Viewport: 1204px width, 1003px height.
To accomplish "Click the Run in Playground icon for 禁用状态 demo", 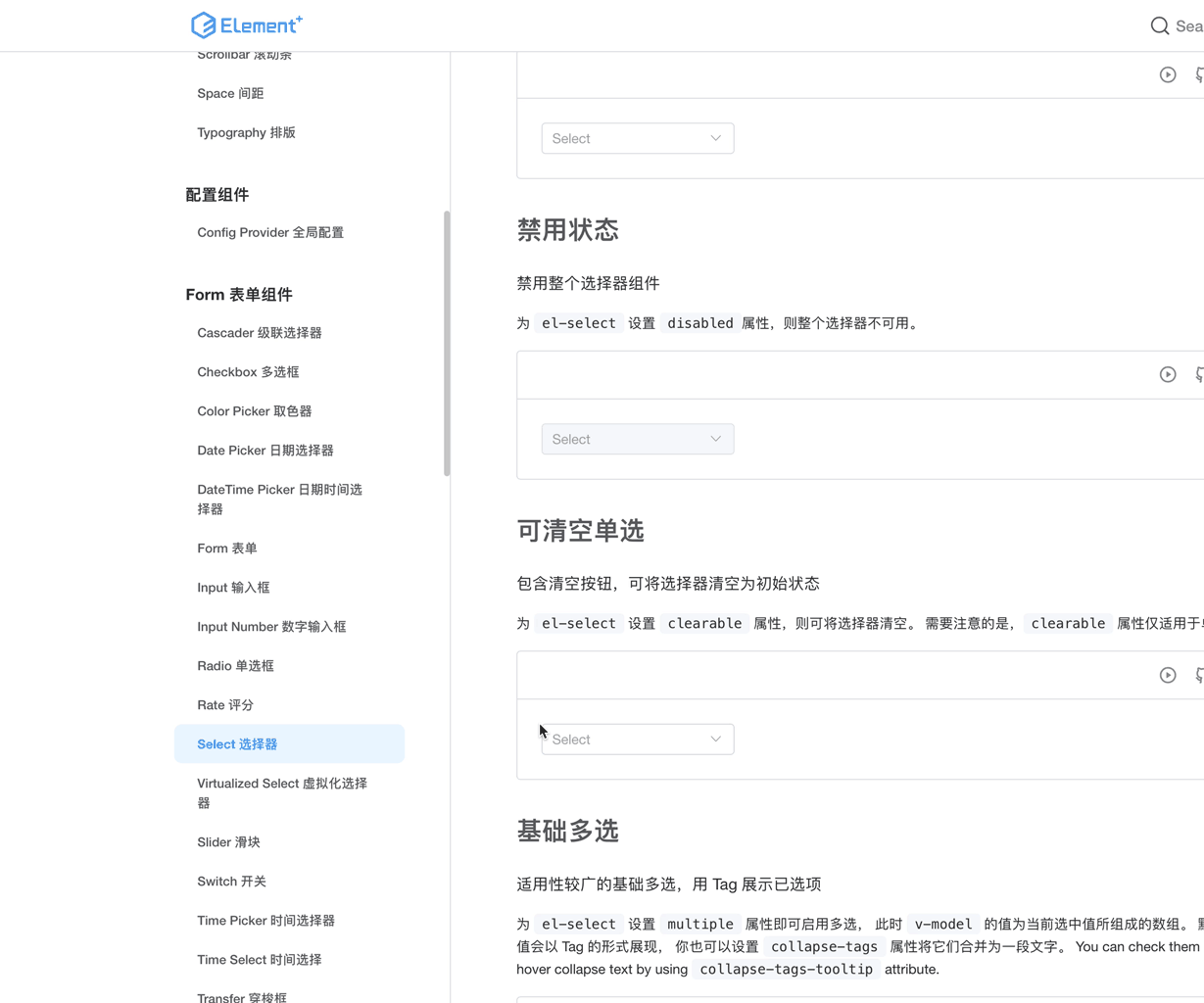I will tap(1167, 374).
